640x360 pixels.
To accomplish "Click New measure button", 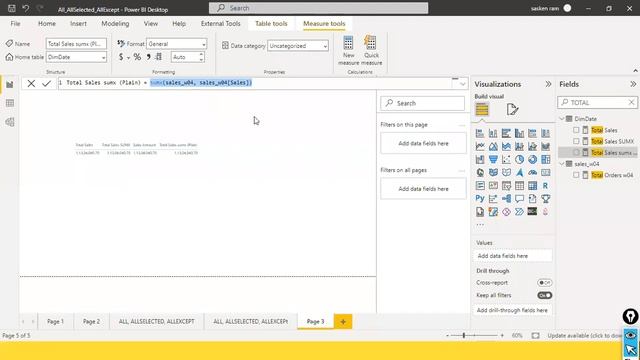I will point(349,51).
